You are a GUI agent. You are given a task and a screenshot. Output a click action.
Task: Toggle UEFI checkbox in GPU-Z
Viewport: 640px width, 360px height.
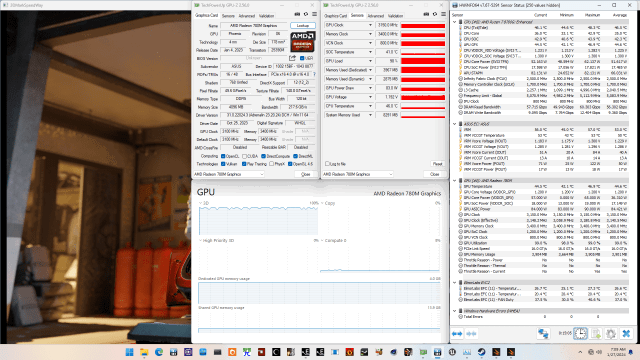point(302,58)
